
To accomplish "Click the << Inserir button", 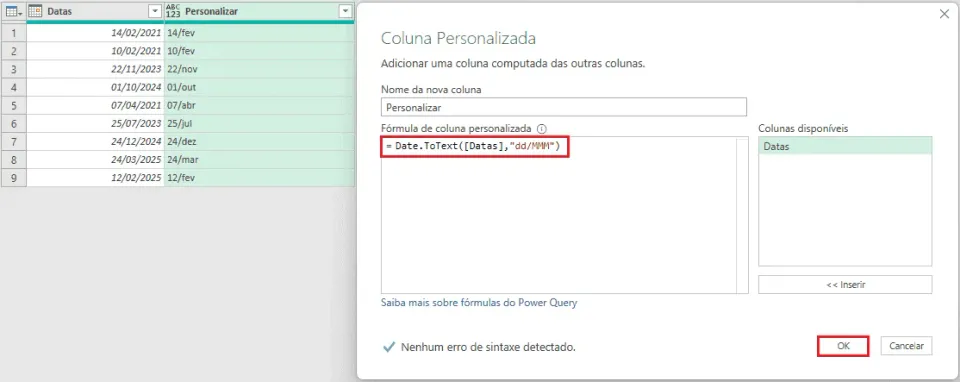I will (845, 285).
